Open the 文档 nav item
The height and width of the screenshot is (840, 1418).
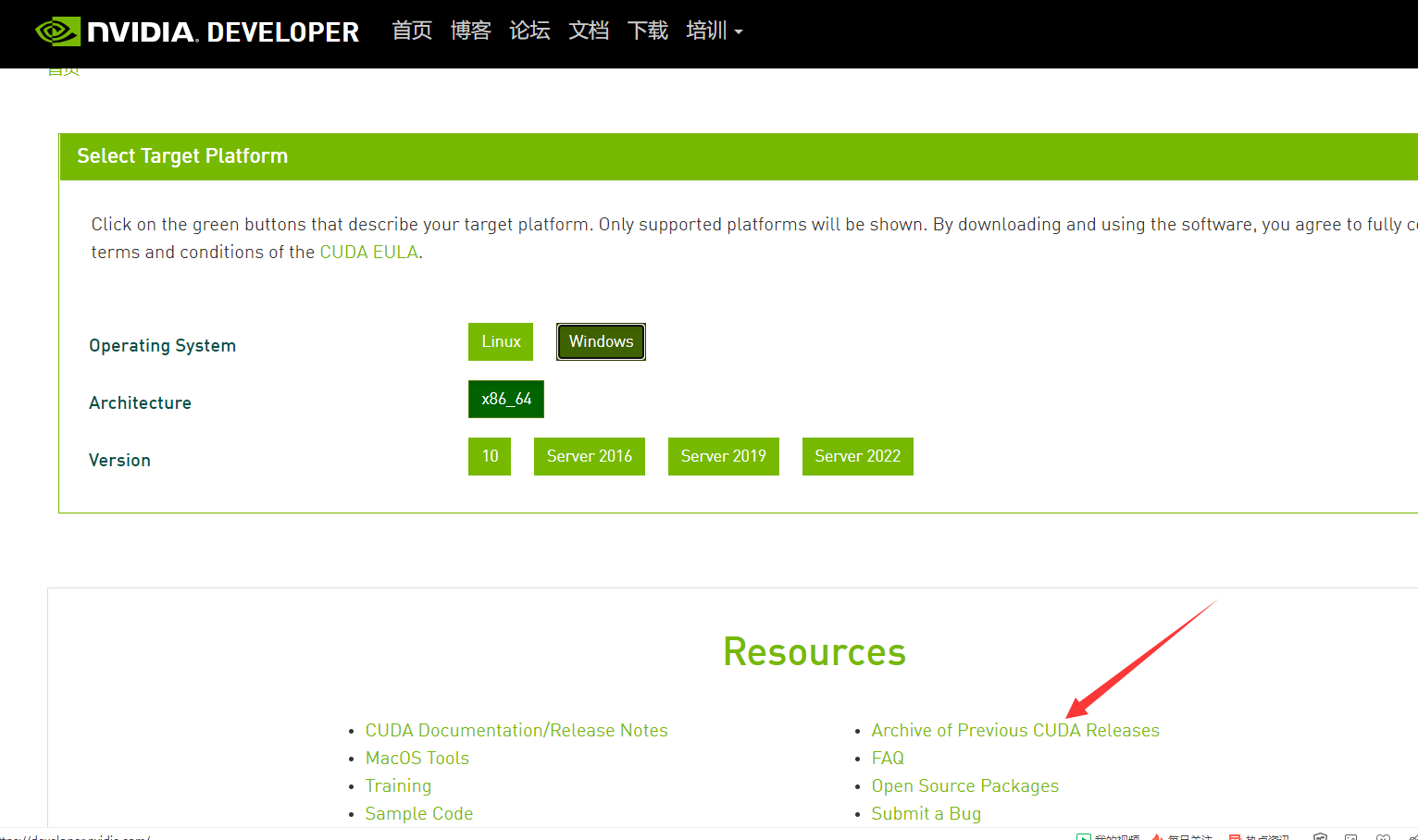pyautogui.click(x=589, y=31)
